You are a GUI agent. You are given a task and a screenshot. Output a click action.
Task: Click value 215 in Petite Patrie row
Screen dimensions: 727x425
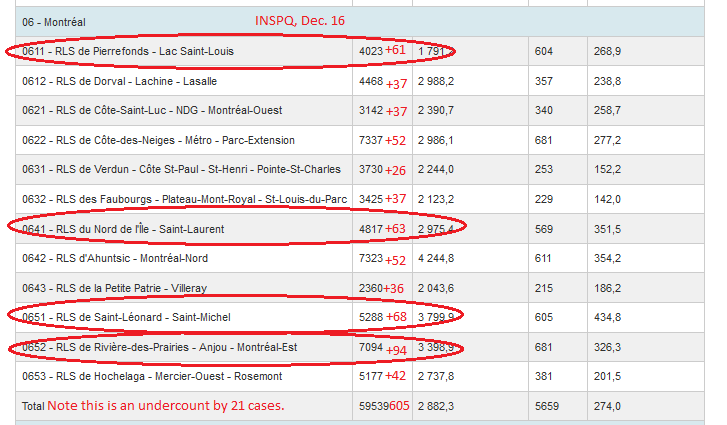(x=544, y=288)
